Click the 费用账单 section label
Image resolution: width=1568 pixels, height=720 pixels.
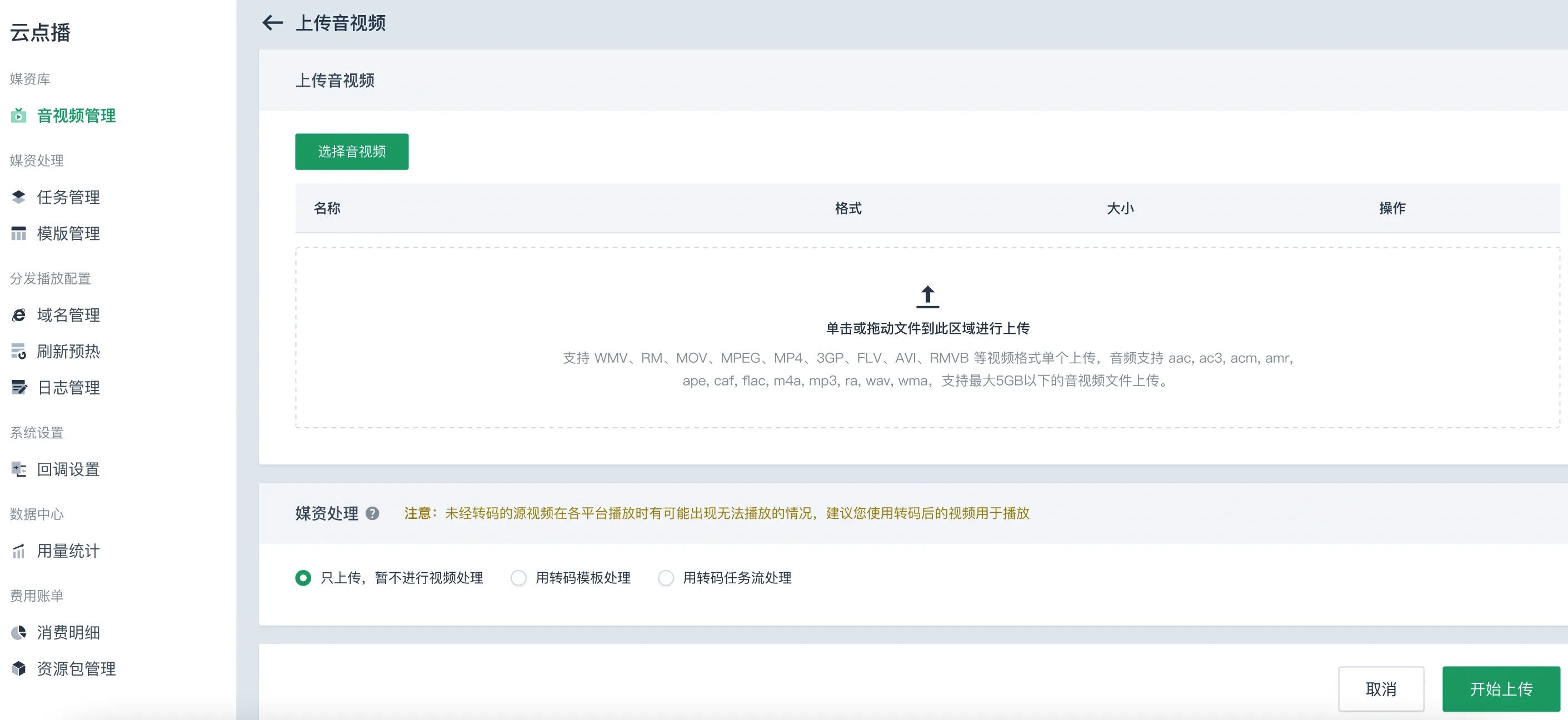coord(37,596)
